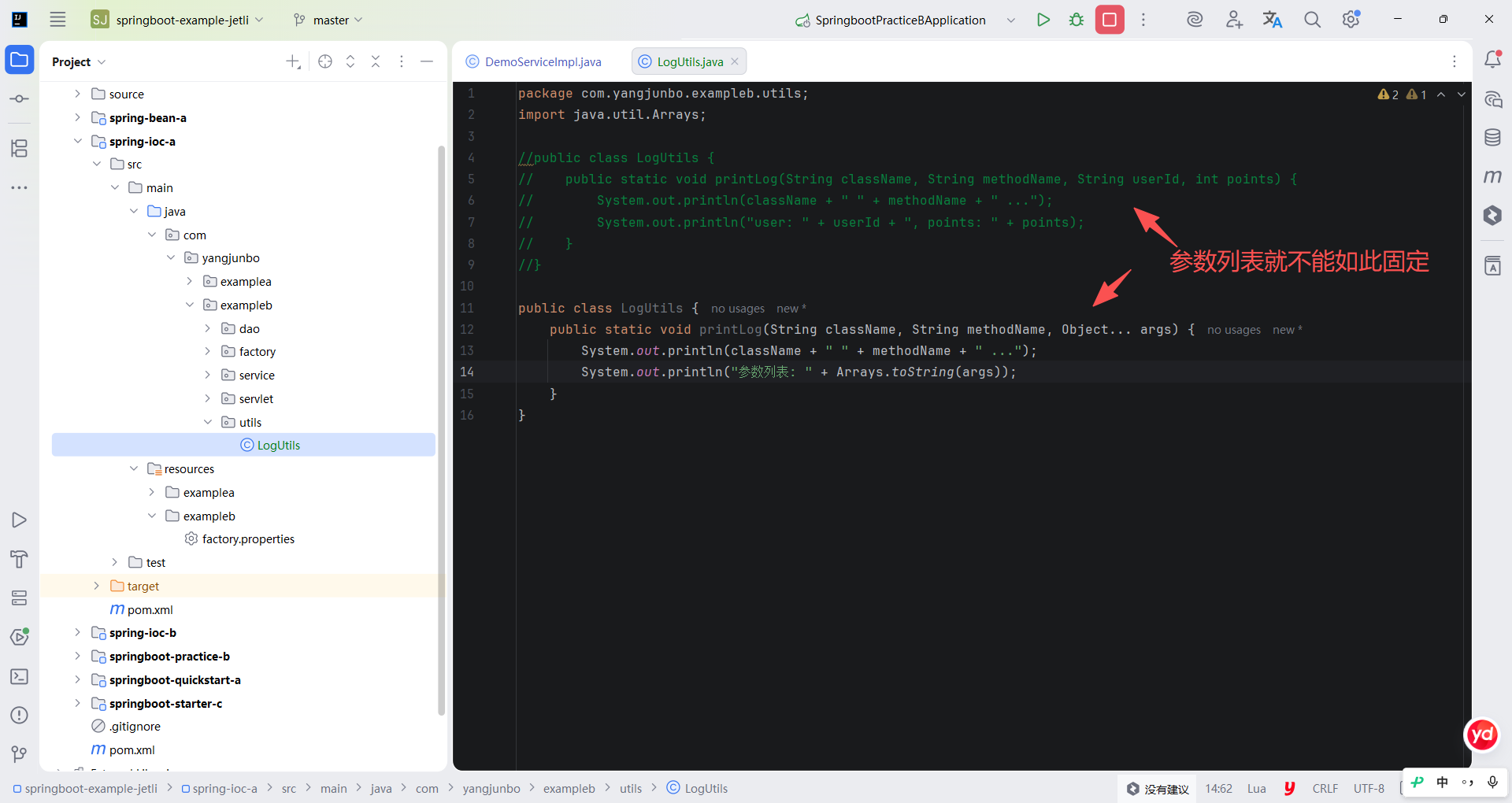Expand the springboot-practice-b module
This screenshot has width=1512, height=803.
[77, 656]
